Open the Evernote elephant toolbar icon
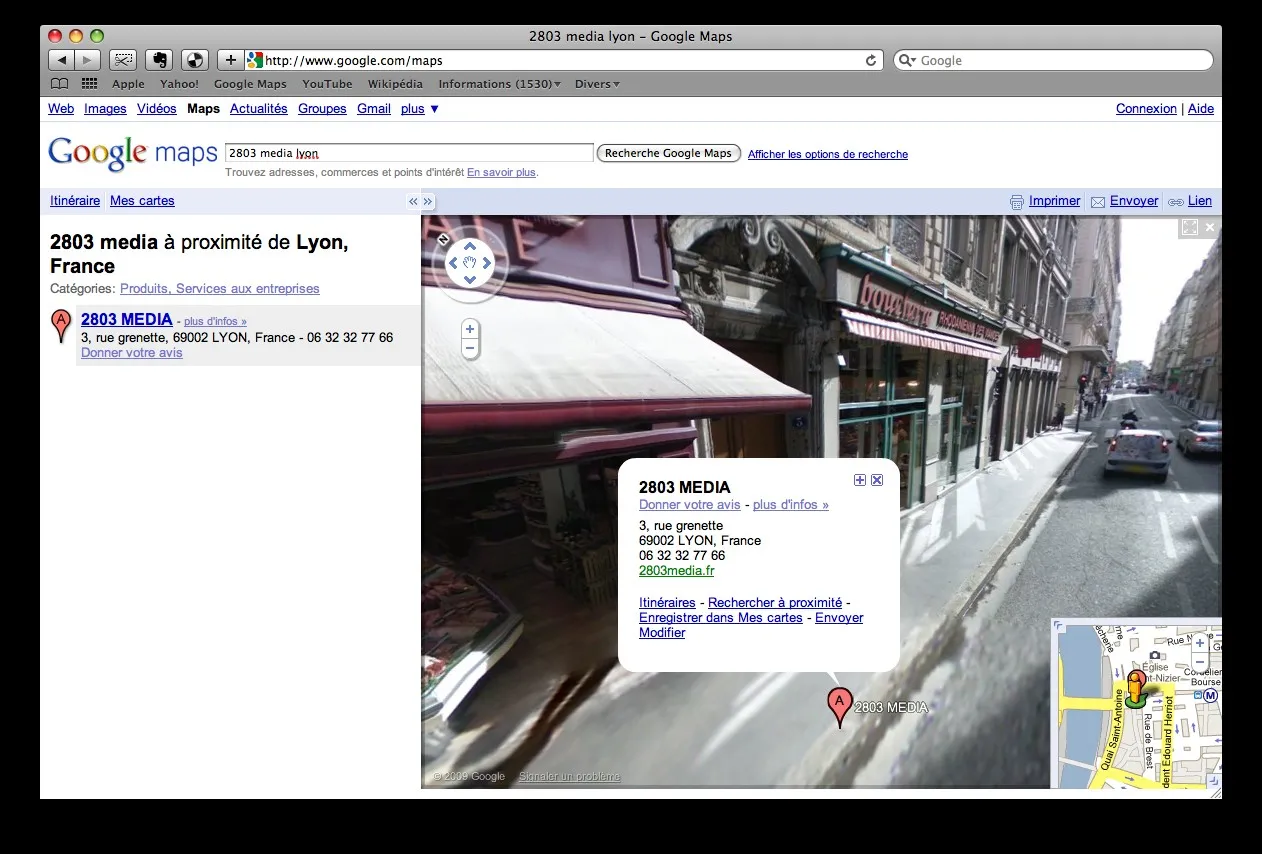The width and height of the screenshot is (1262, 854). [x=160, y=60]
